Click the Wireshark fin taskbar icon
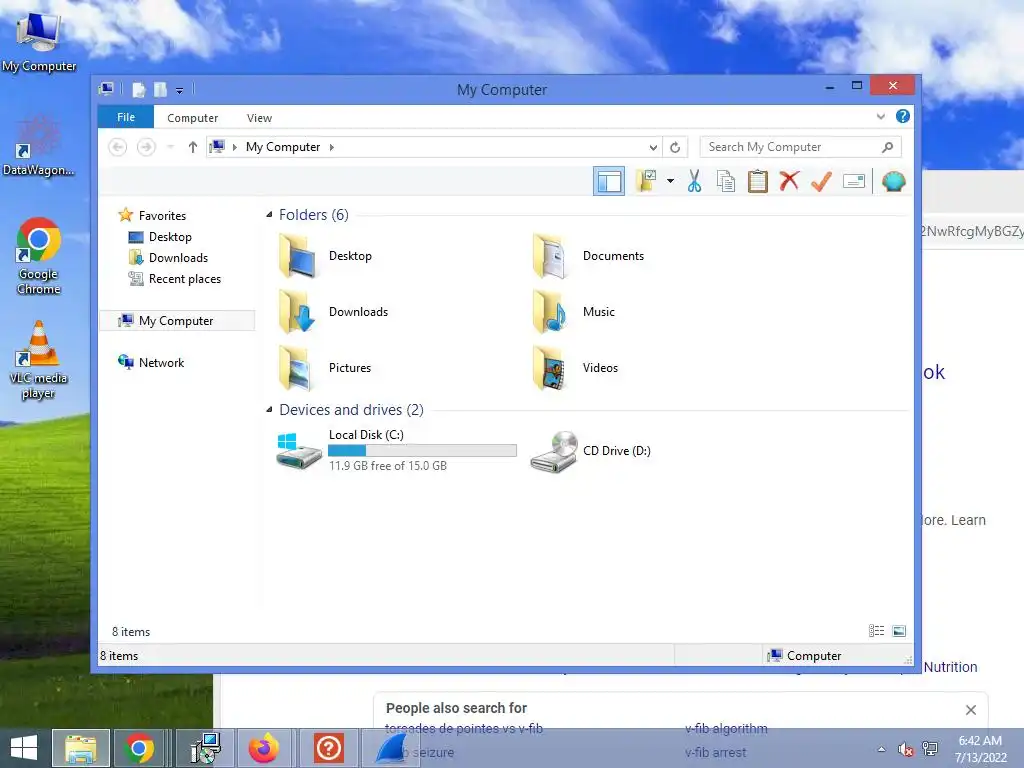This screenshot has width=1024, height=768. (x=392, y=748)
